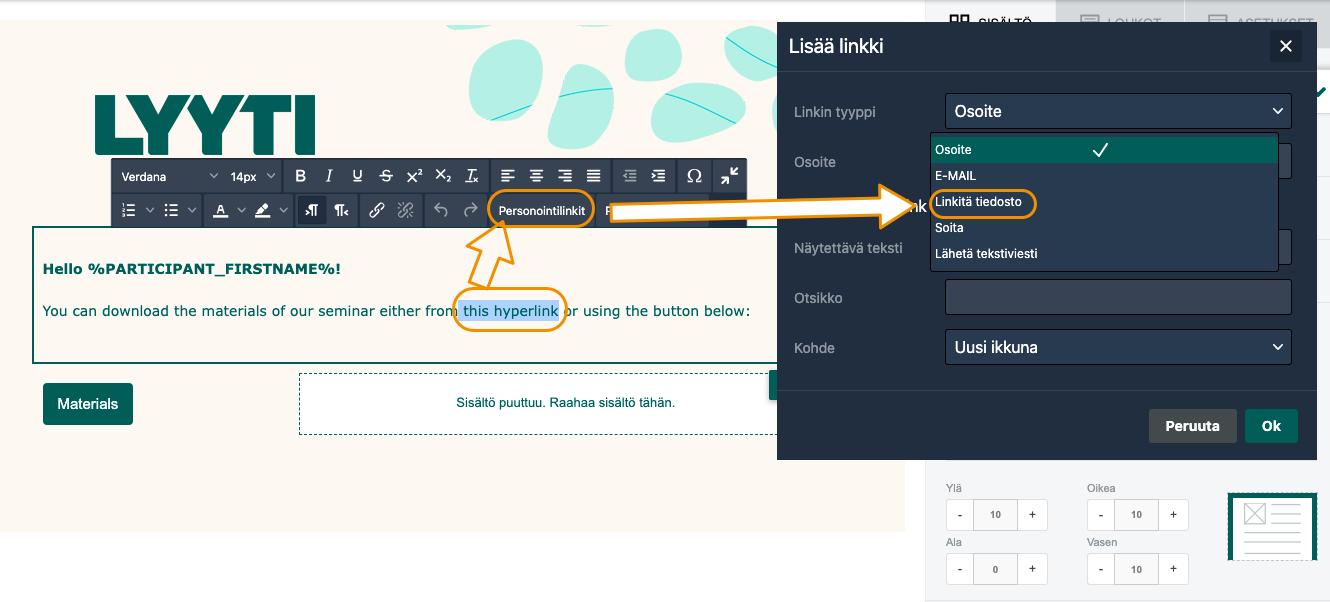Select left-to-right text direction
1330x602 pixels.
click(x=312, y=210)
